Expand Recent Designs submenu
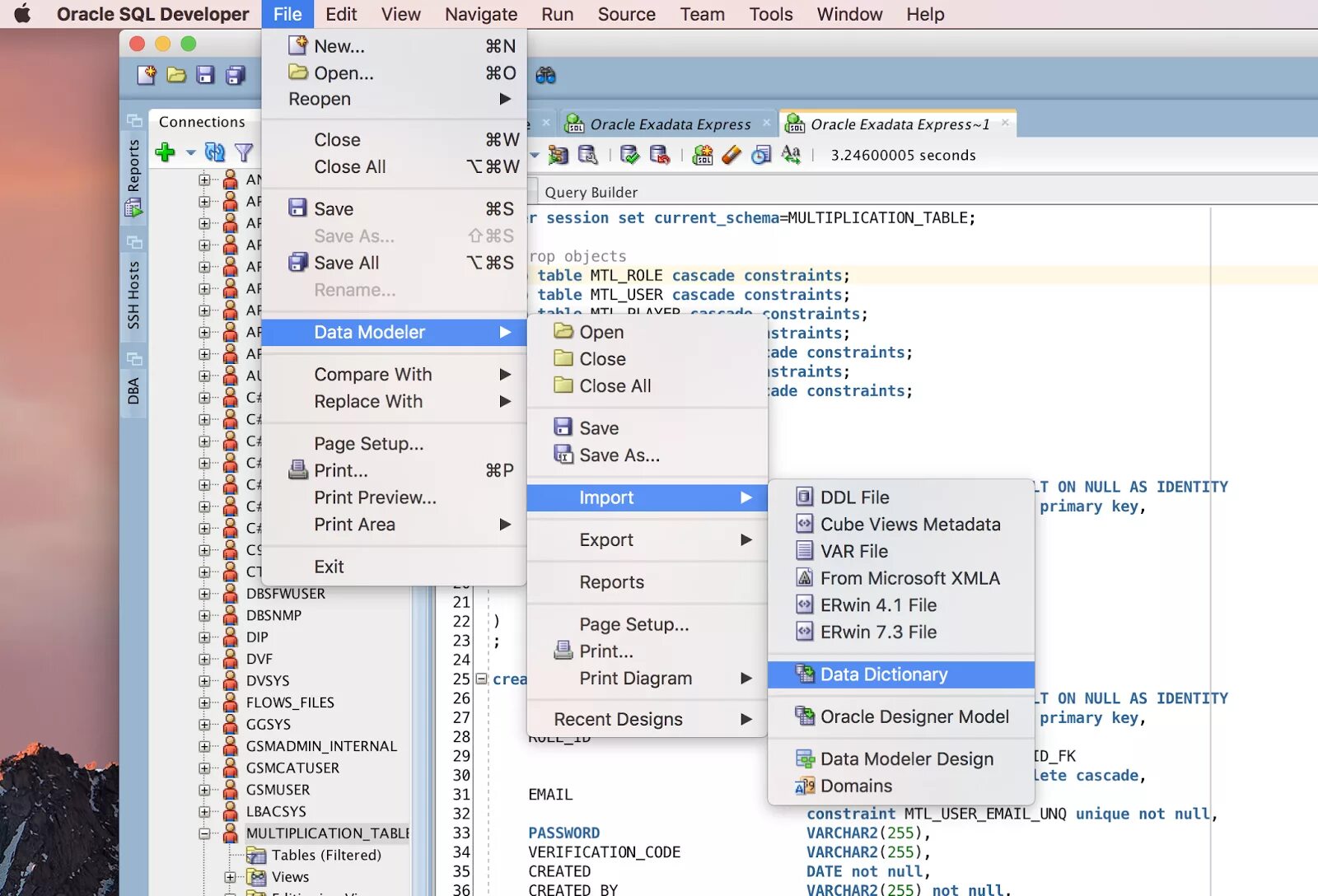Viewport: 1318px width, 896px height. pos(647,720)
